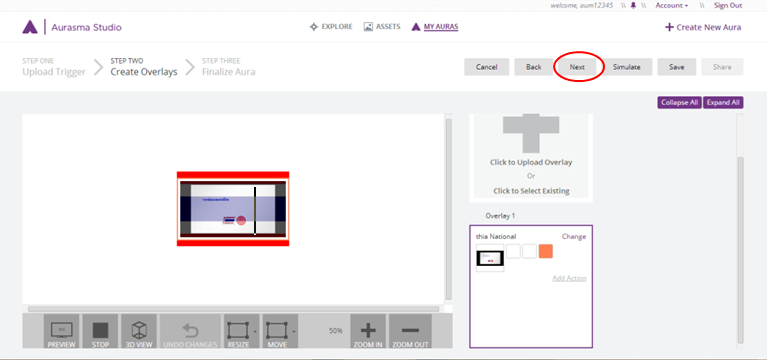Screen dimensions: 767x360
Task: Open the Move tool dropdown arrow
Action: tap(294, 332)
